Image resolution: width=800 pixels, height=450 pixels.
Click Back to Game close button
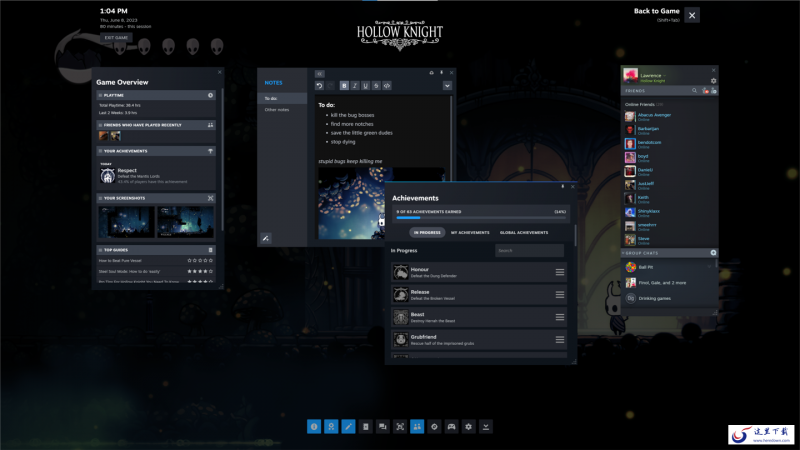[692, 15]
